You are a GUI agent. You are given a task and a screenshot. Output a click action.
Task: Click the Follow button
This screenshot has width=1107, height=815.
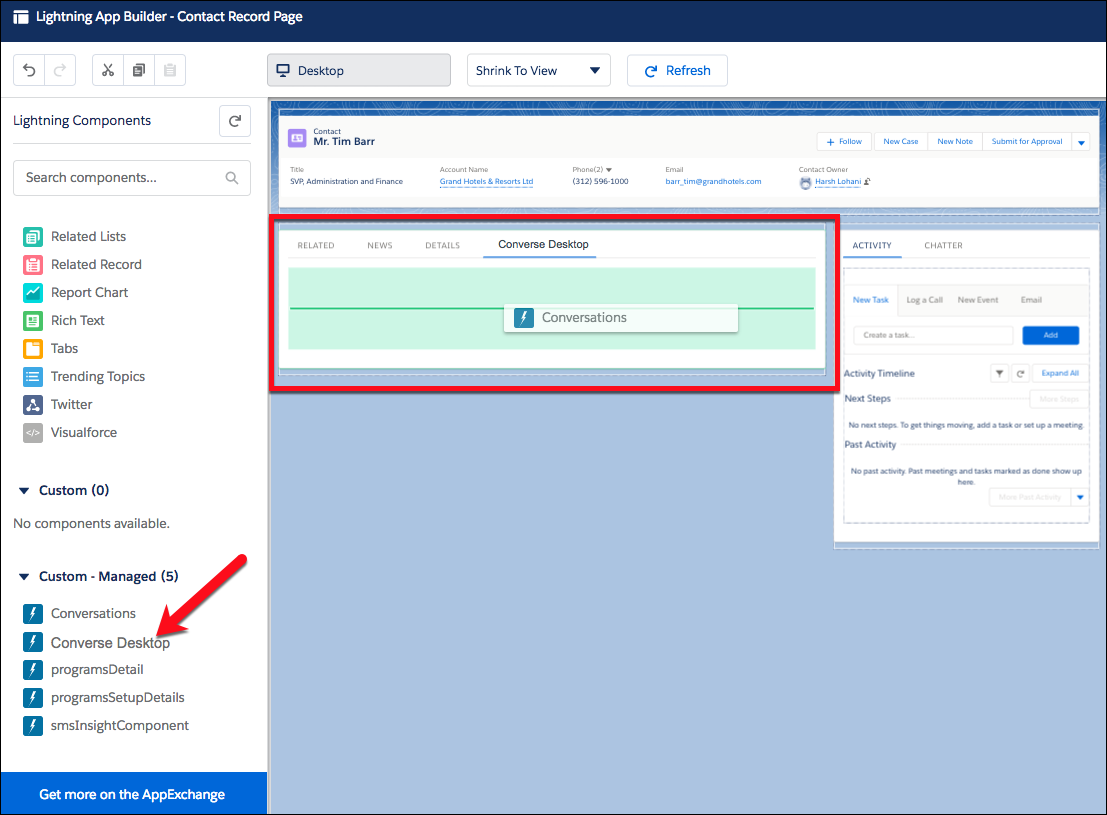pos(844,142)
